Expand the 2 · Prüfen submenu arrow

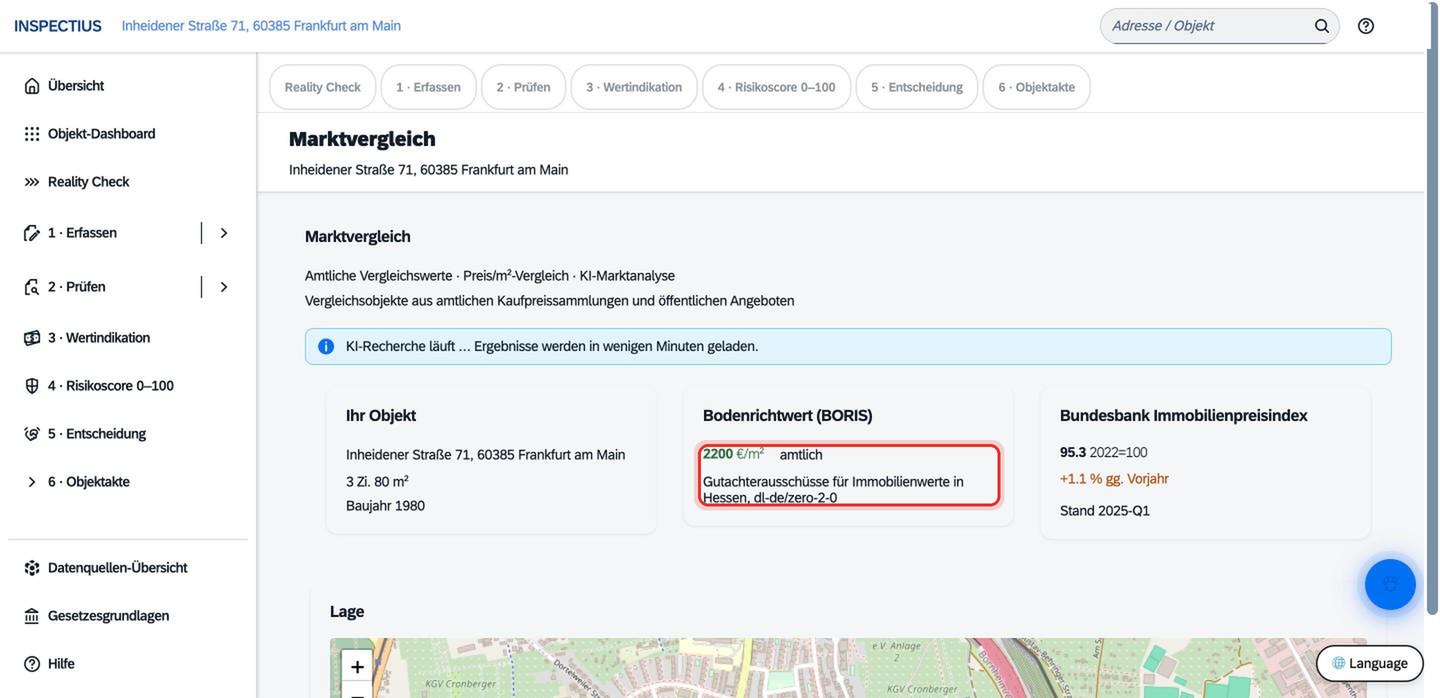(x=224, y=287)
